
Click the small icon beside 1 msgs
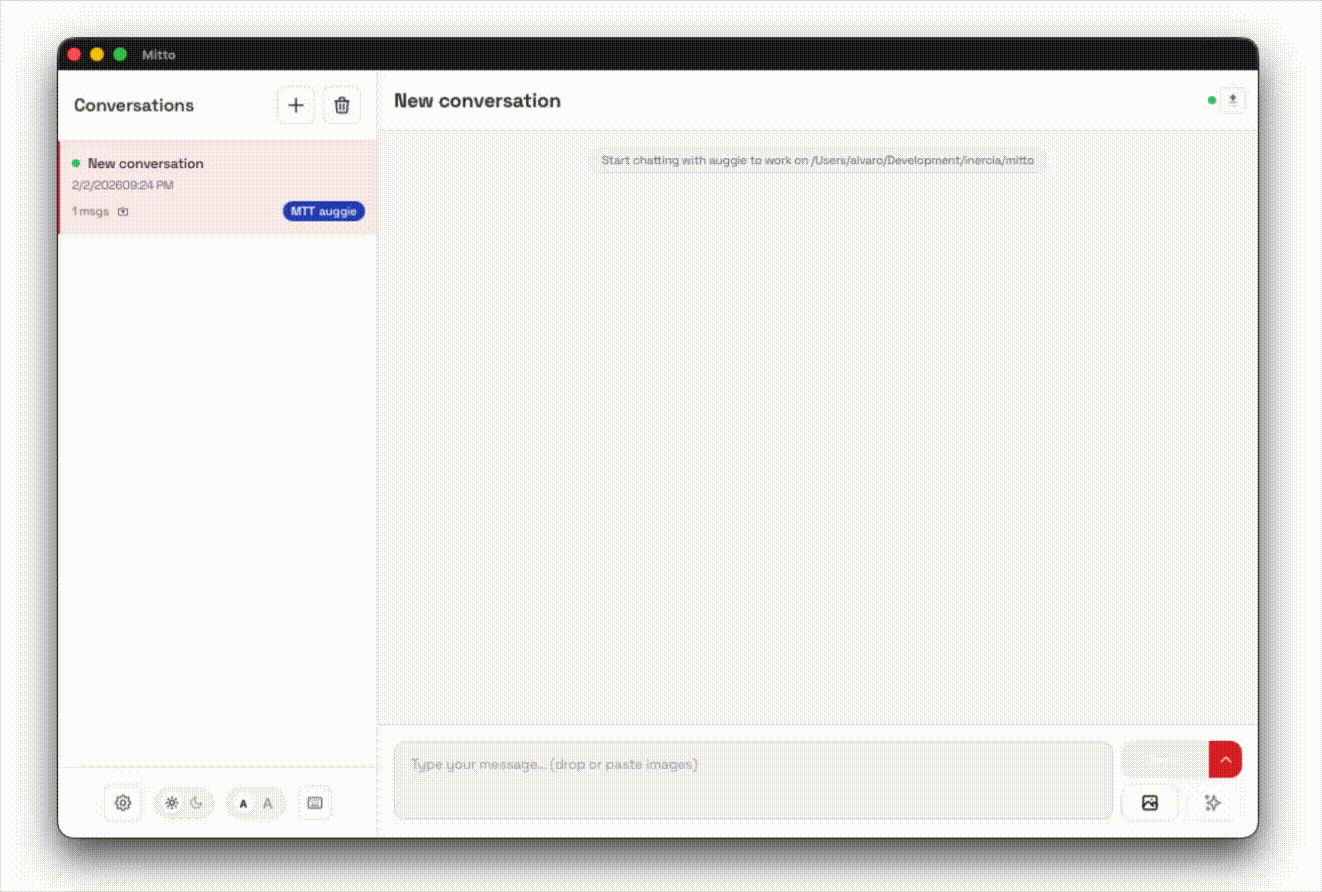pos(123,212)
